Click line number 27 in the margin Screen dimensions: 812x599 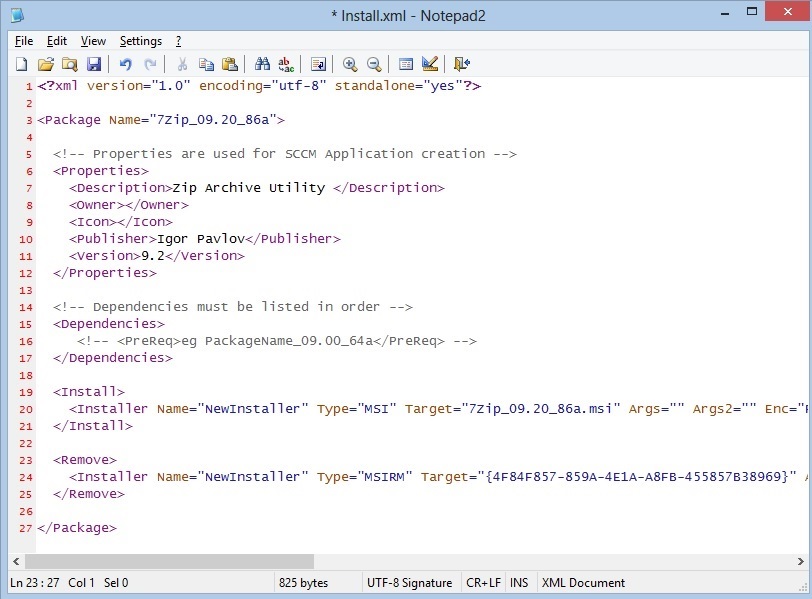pos(25,529)
